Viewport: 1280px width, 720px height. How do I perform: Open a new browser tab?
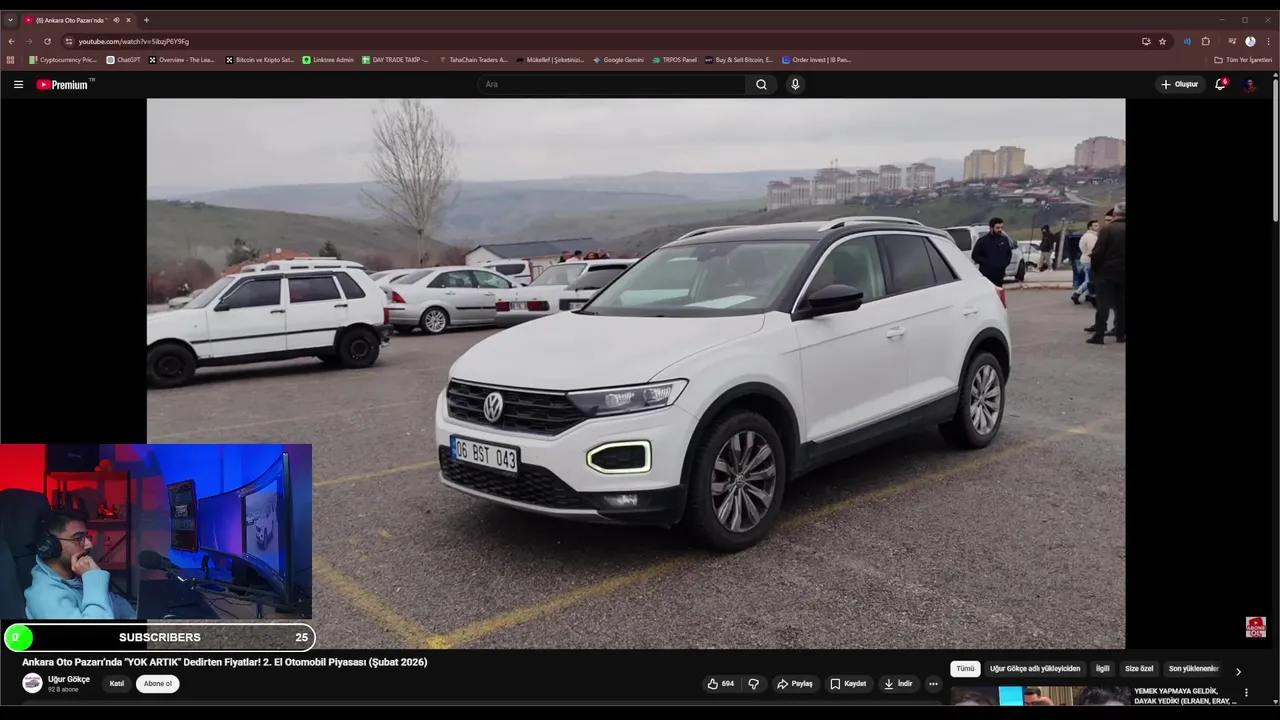146,20
